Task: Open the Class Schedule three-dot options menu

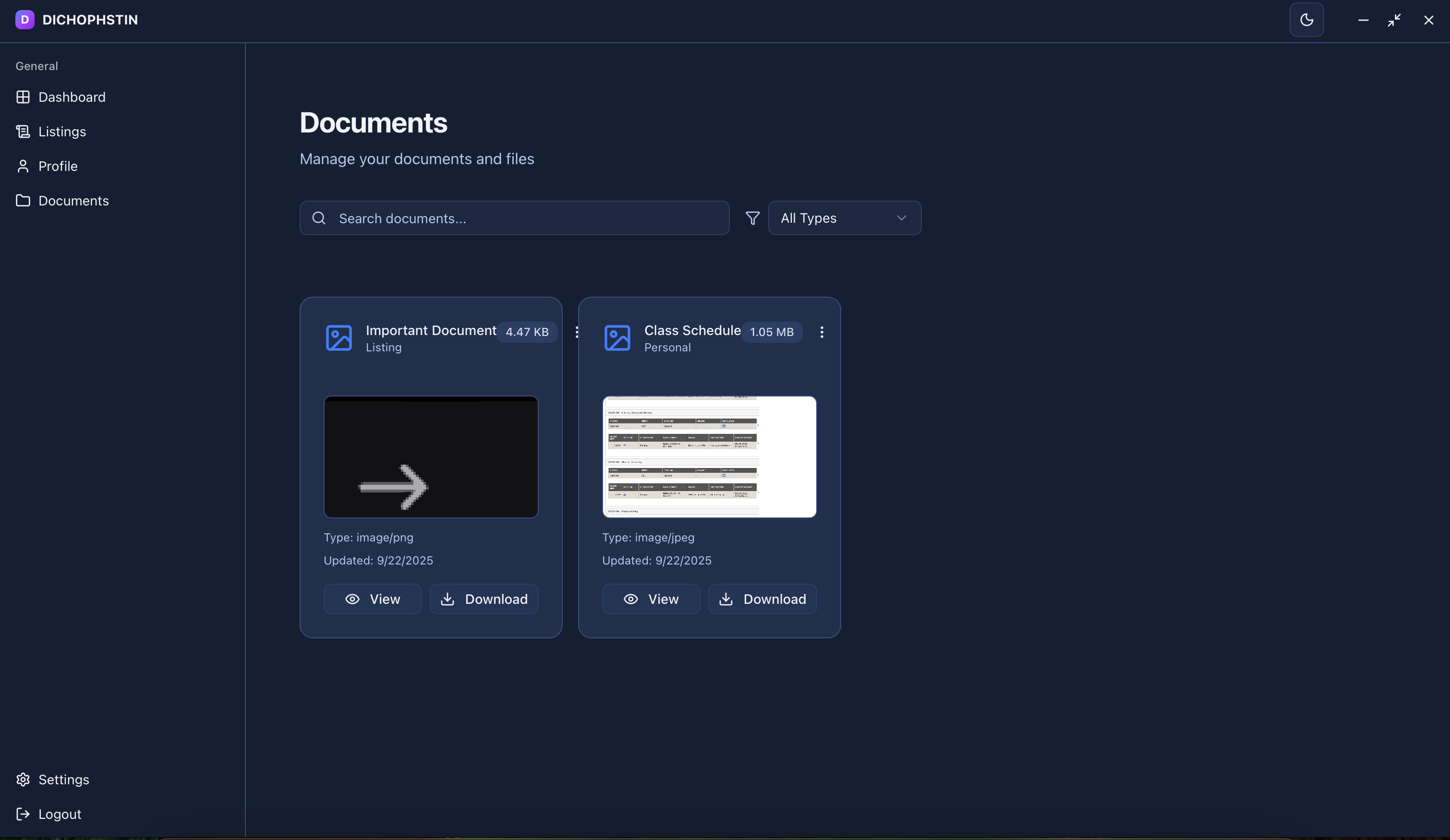Action: 822,332
